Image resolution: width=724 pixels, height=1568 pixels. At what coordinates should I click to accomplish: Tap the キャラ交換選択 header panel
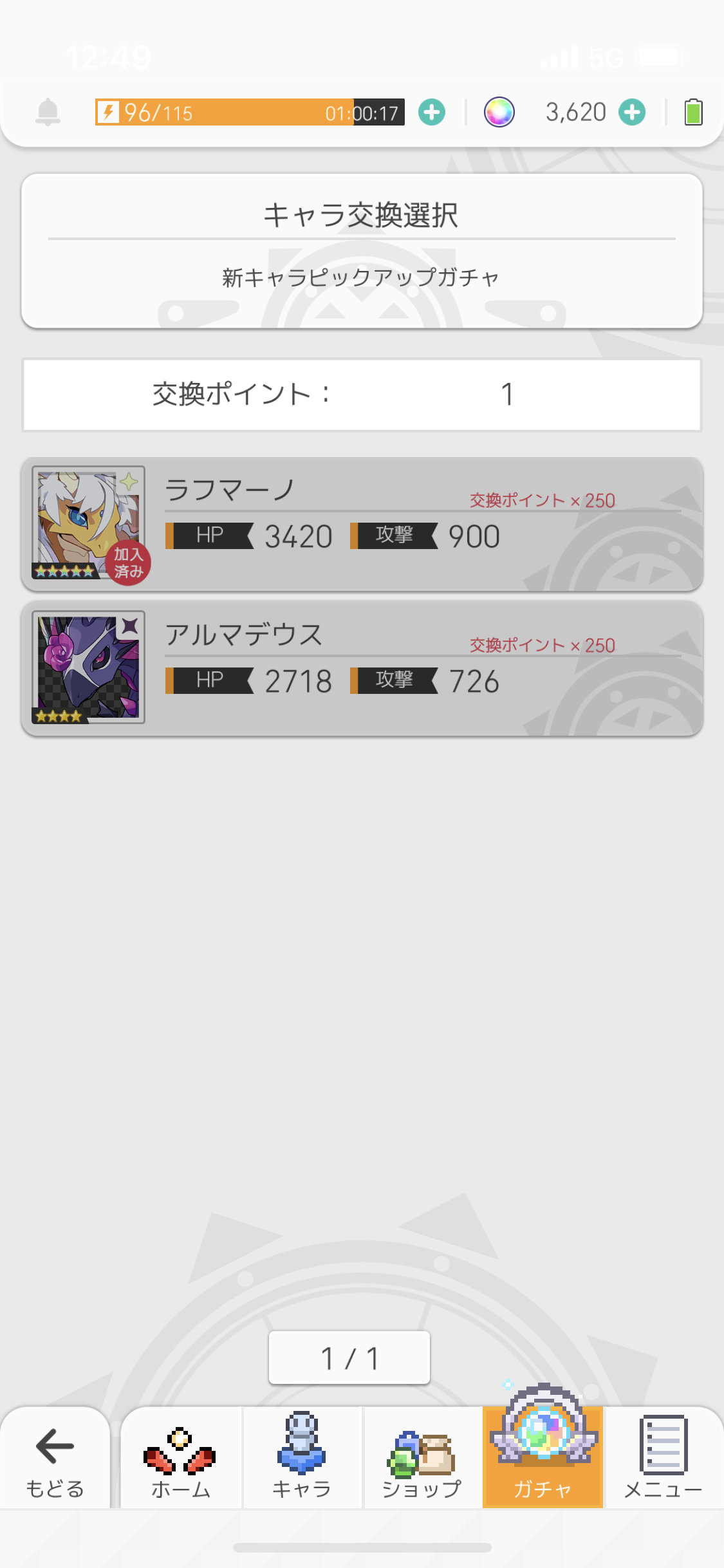[x=362, y=251]
